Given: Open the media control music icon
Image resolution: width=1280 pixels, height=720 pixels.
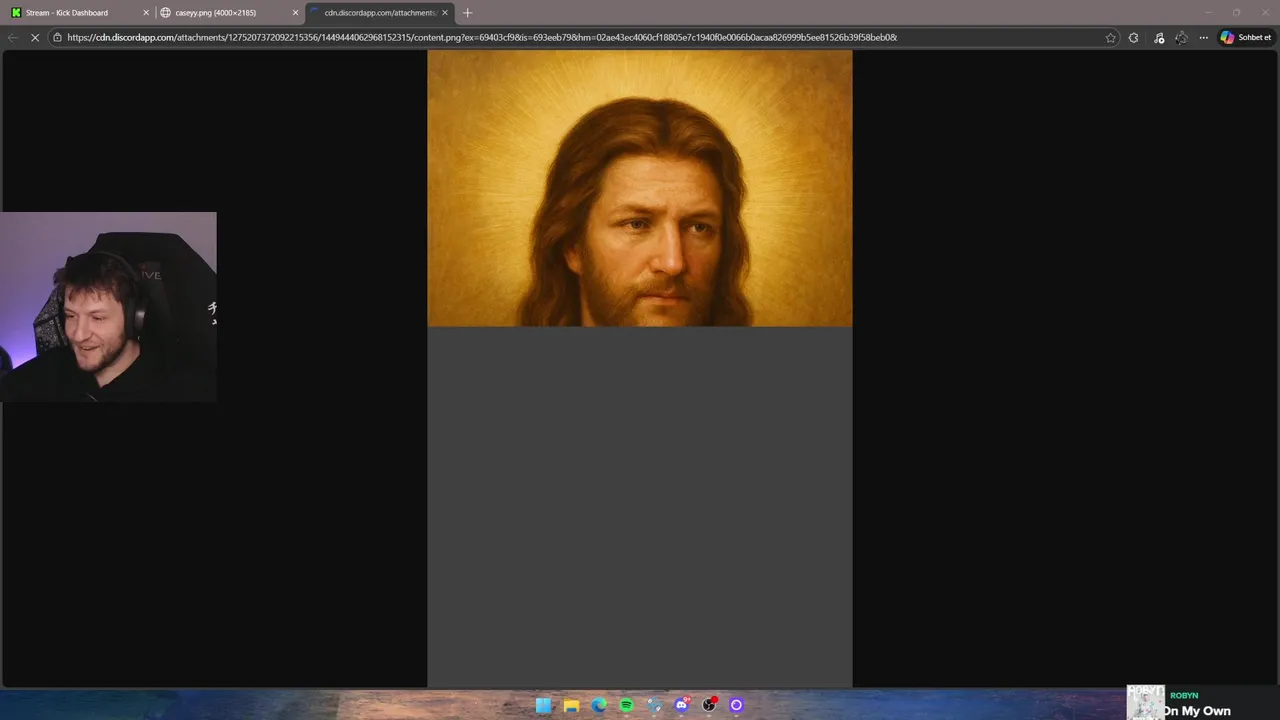Looking at the screenshot, I should coord(1158,38).
